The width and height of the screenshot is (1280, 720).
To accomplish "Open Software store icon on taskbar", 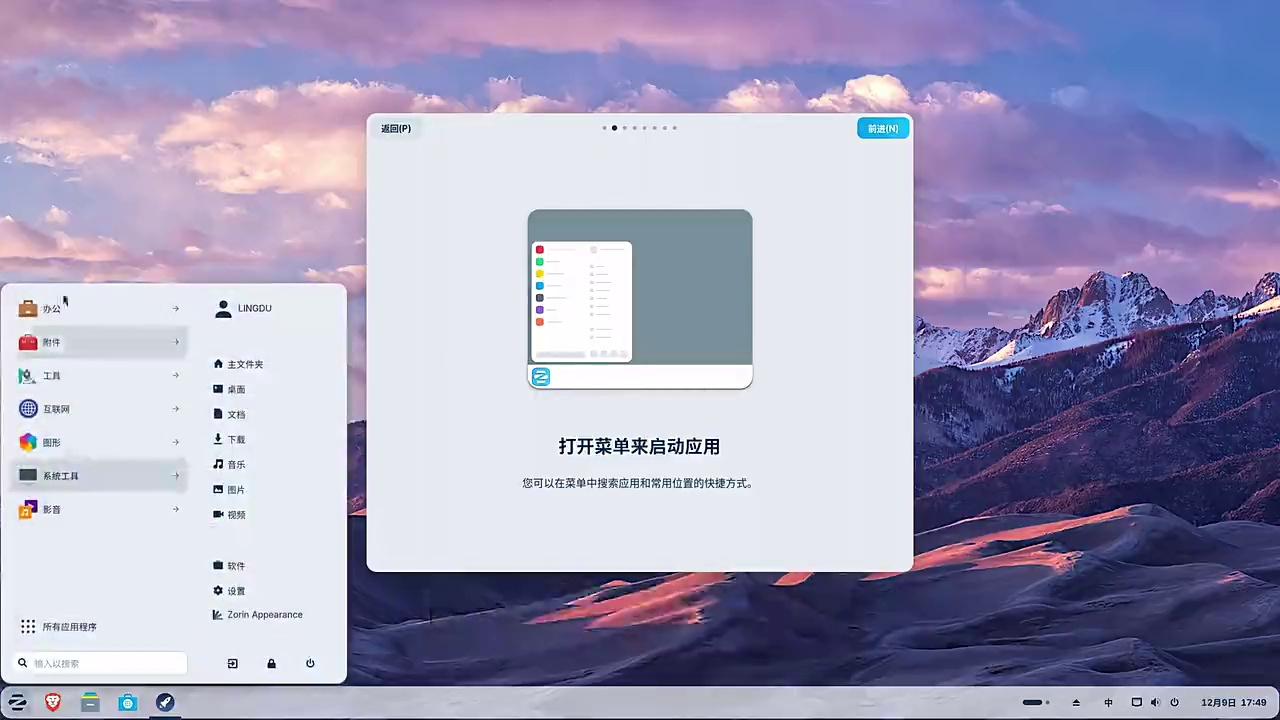I will coord(127,703).
